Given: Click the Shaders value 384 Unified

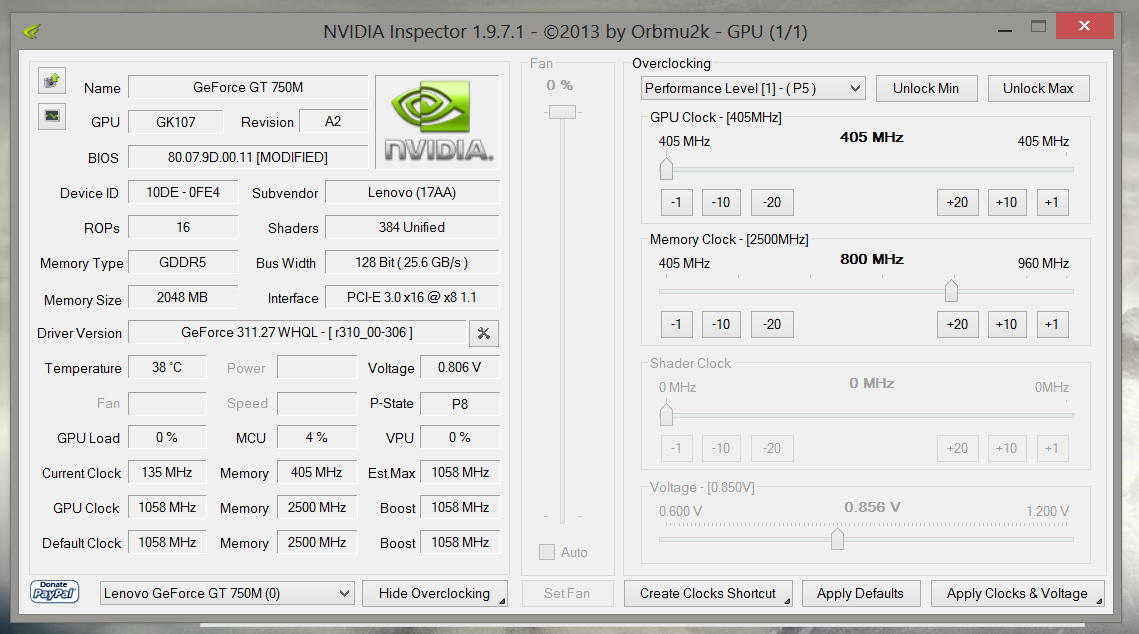Looking at the screenshot, I should click(412, 227).
